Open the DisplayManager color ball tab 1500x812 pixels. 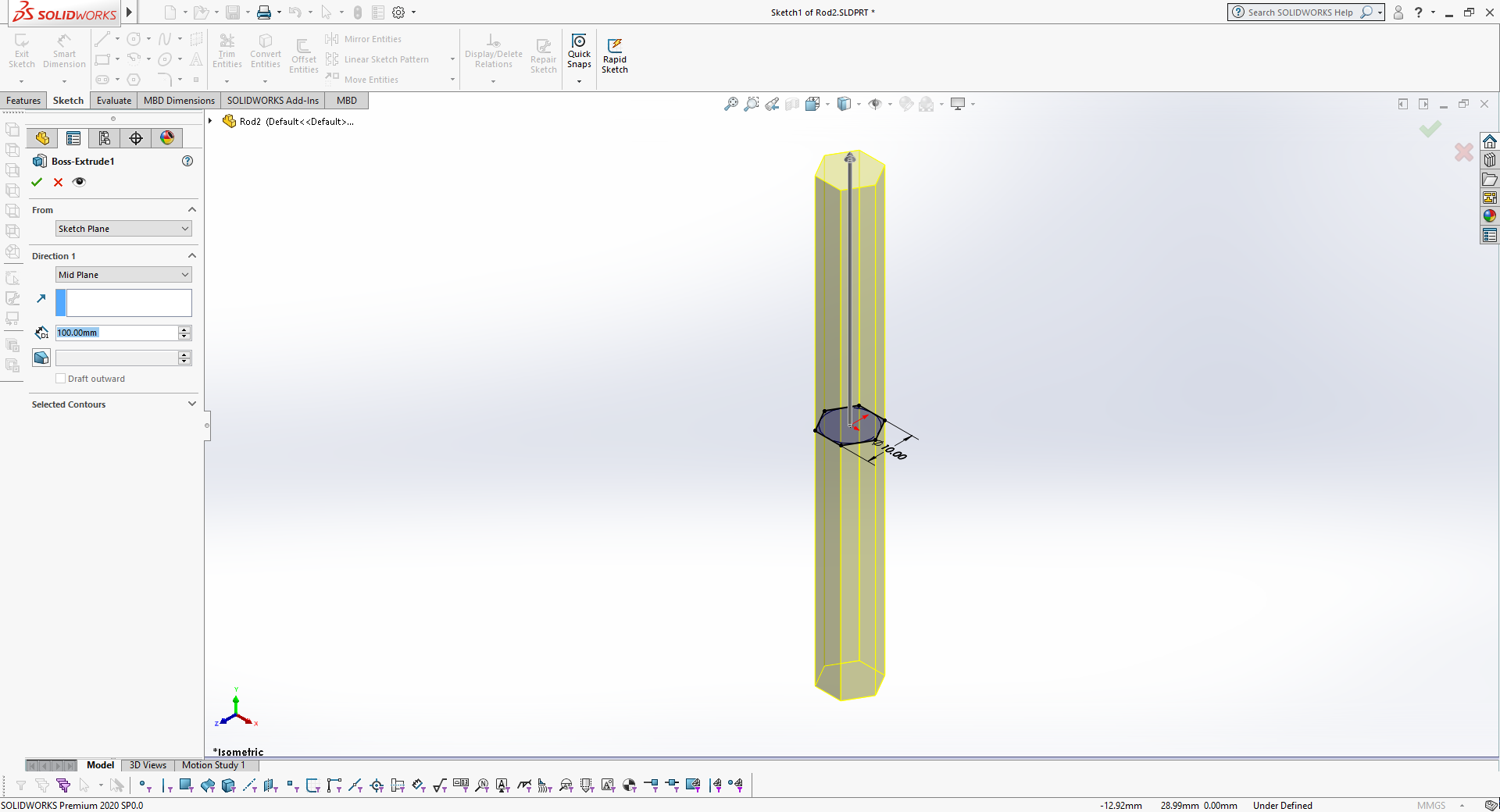click(x=167, y=138)
